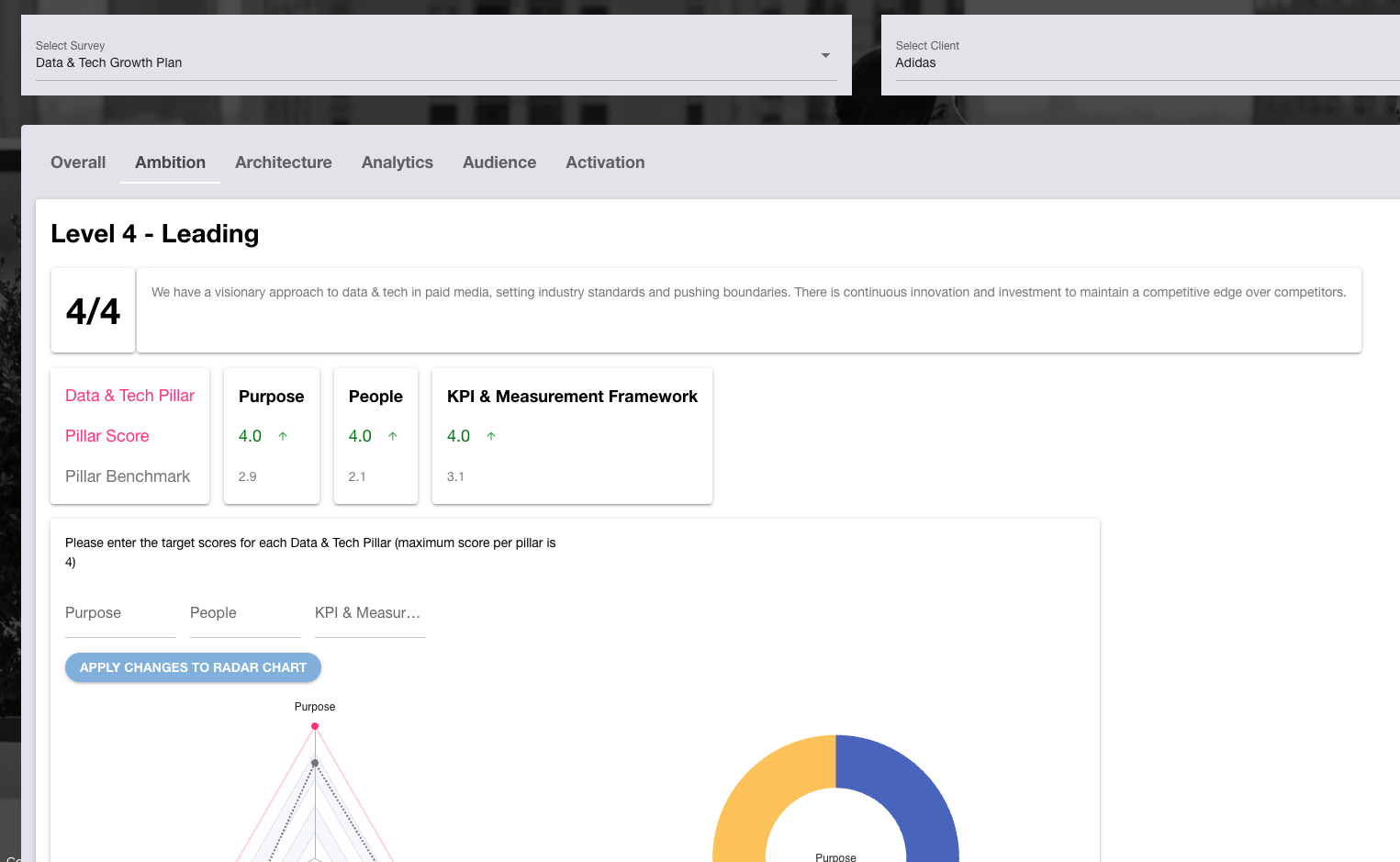Image resolution: width=1400 pixels, height=862 pixels.
Task: Open the Architecture tab
Action: (284, 162)
